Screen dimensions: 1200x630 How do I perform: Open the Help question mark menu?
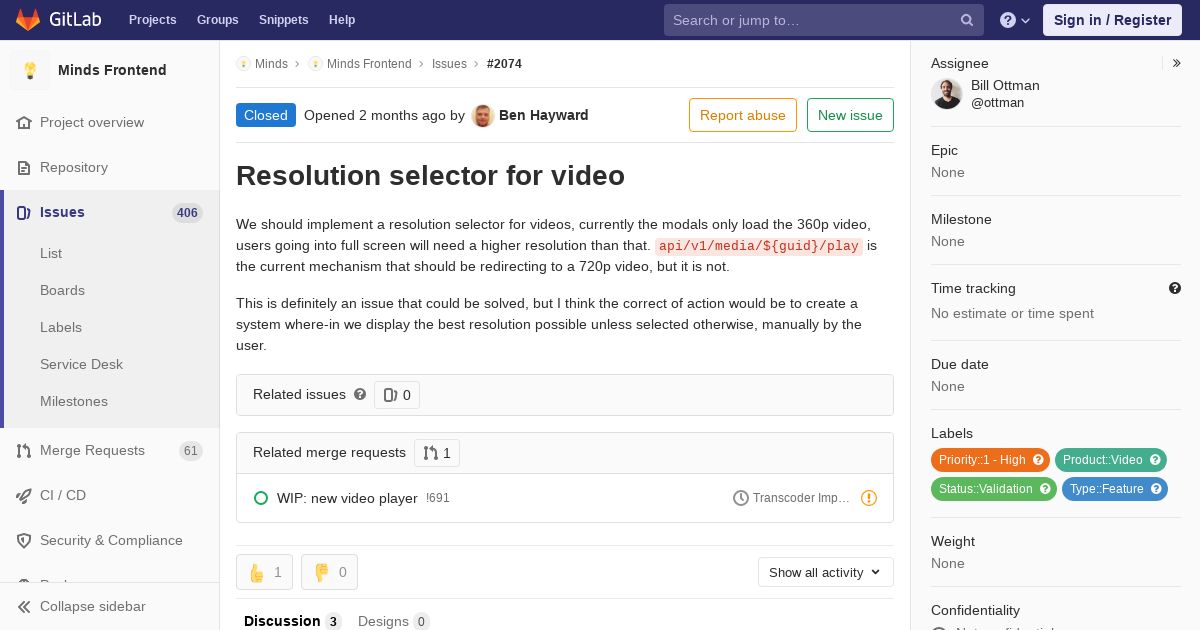[x=1015, y=20]
